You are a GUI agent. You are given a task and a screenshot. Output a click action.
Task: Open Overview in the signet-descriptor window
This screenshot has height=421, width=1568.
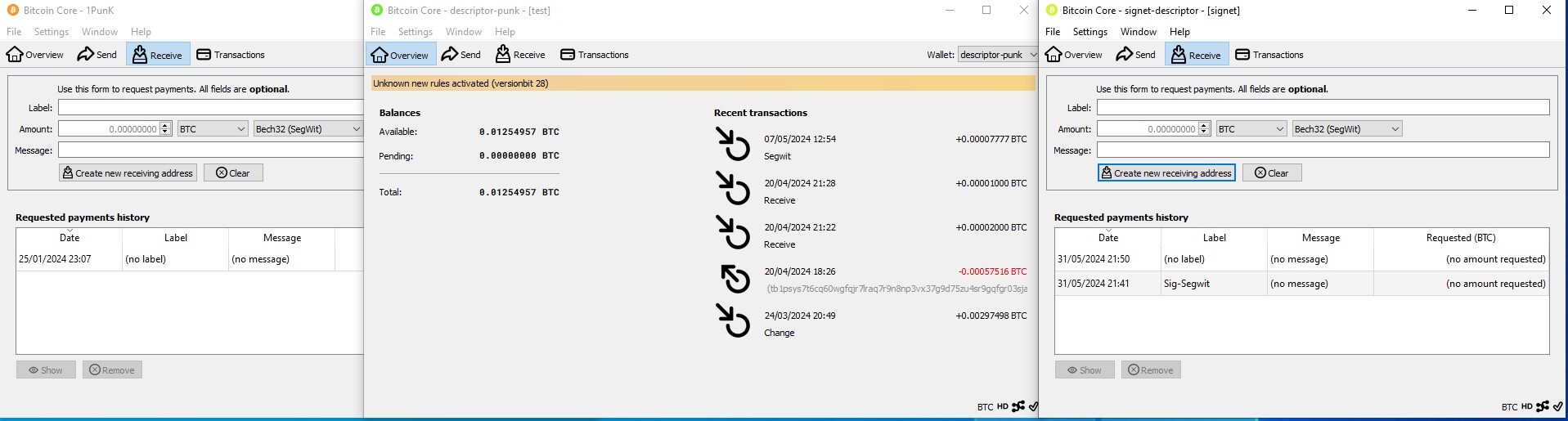coord(1073,55)
